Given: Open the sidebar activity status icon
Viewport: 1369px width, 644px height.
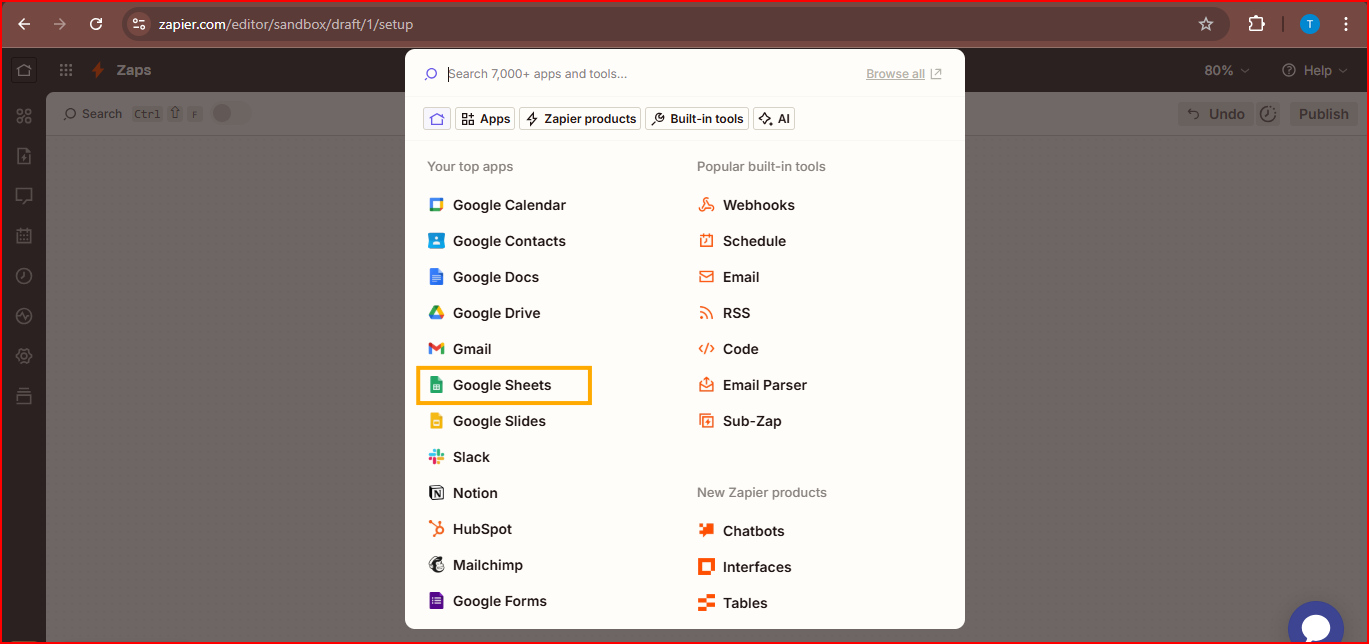Looking at the screenshot, I should pyautogui.click(x=24, y=316).
